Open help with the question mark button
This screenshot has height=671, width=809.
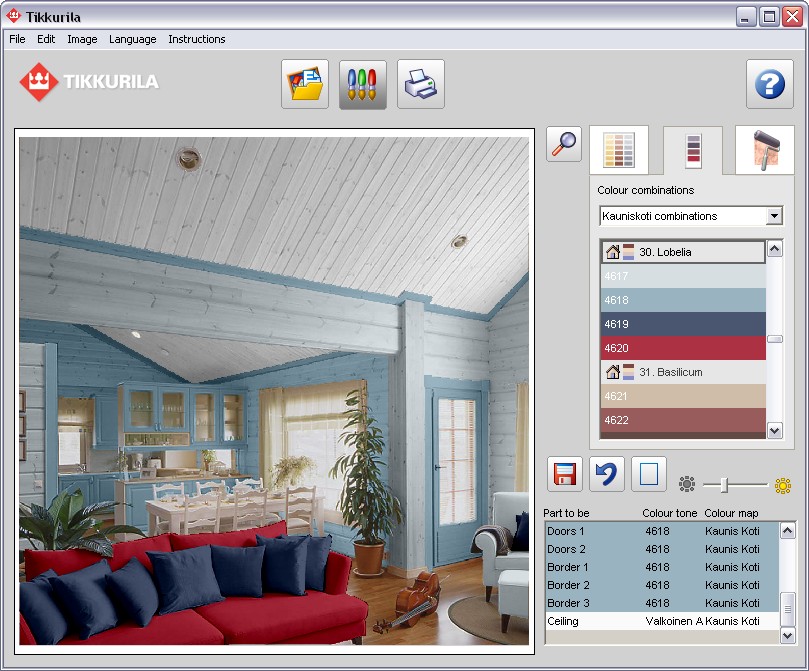770,84
